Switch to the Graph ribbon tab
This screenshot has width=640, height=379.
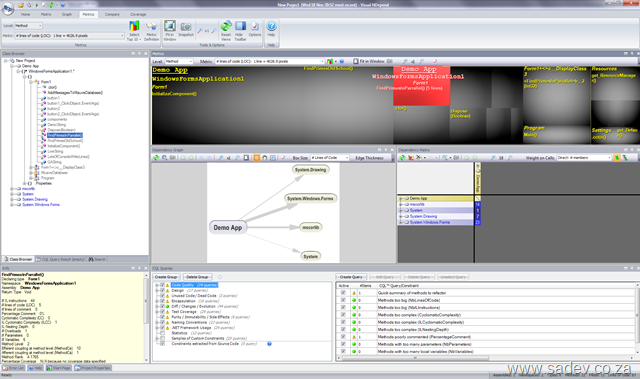67,14
